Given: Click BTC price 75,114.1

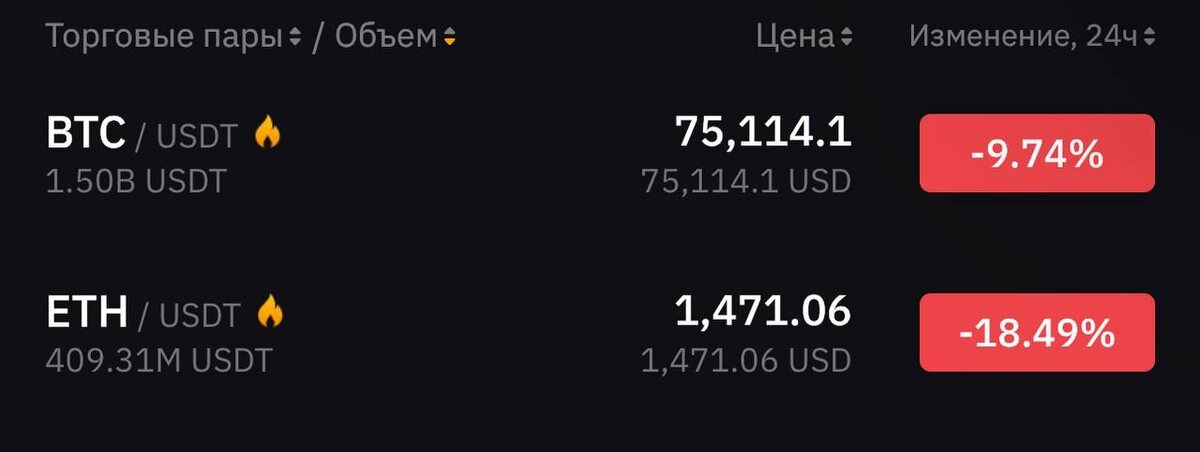Looking at the screenshot, I should coord(763,132).
